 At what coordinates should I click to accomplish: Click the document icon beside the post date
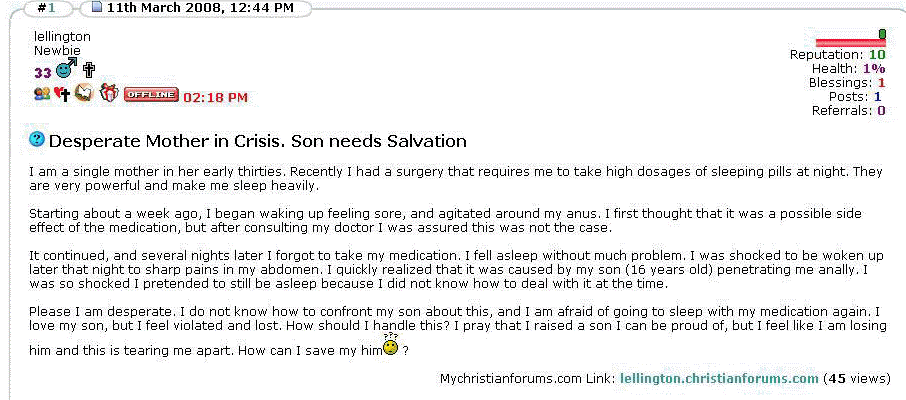coord(97,8)
